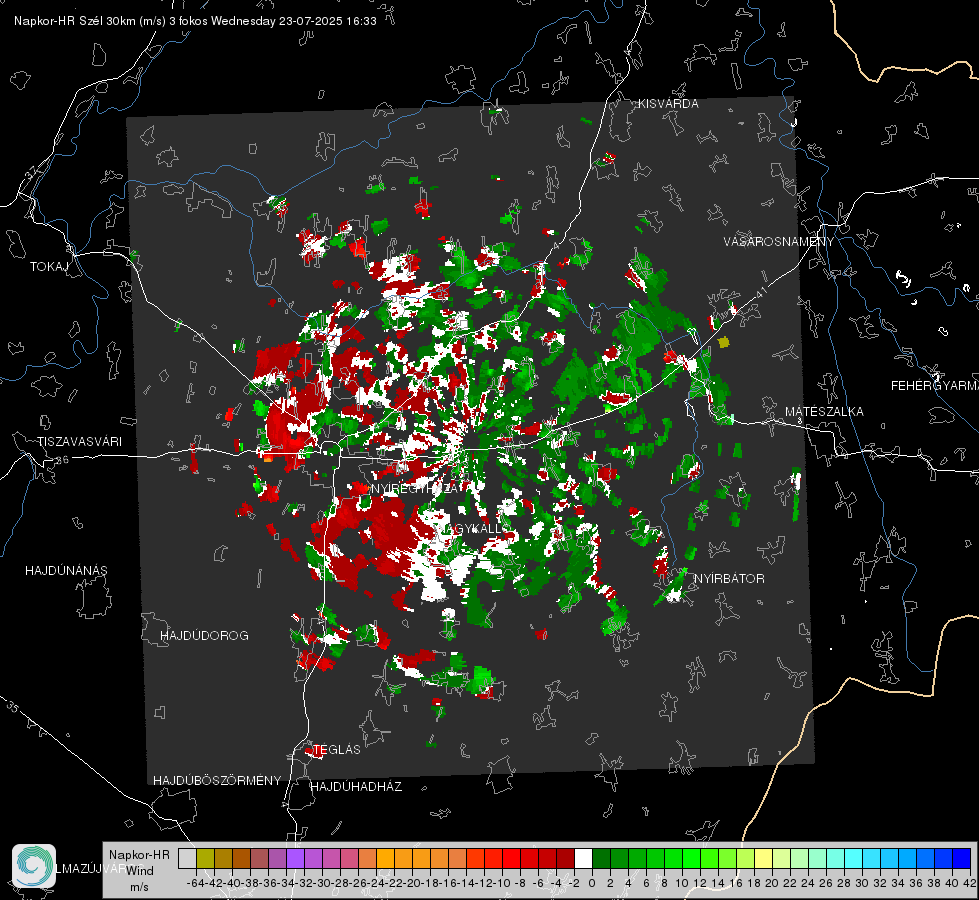The height and width of the screenshot is (900, 979).
Task: Choose the violet swatch between -34 and -32
Action: 295,858
